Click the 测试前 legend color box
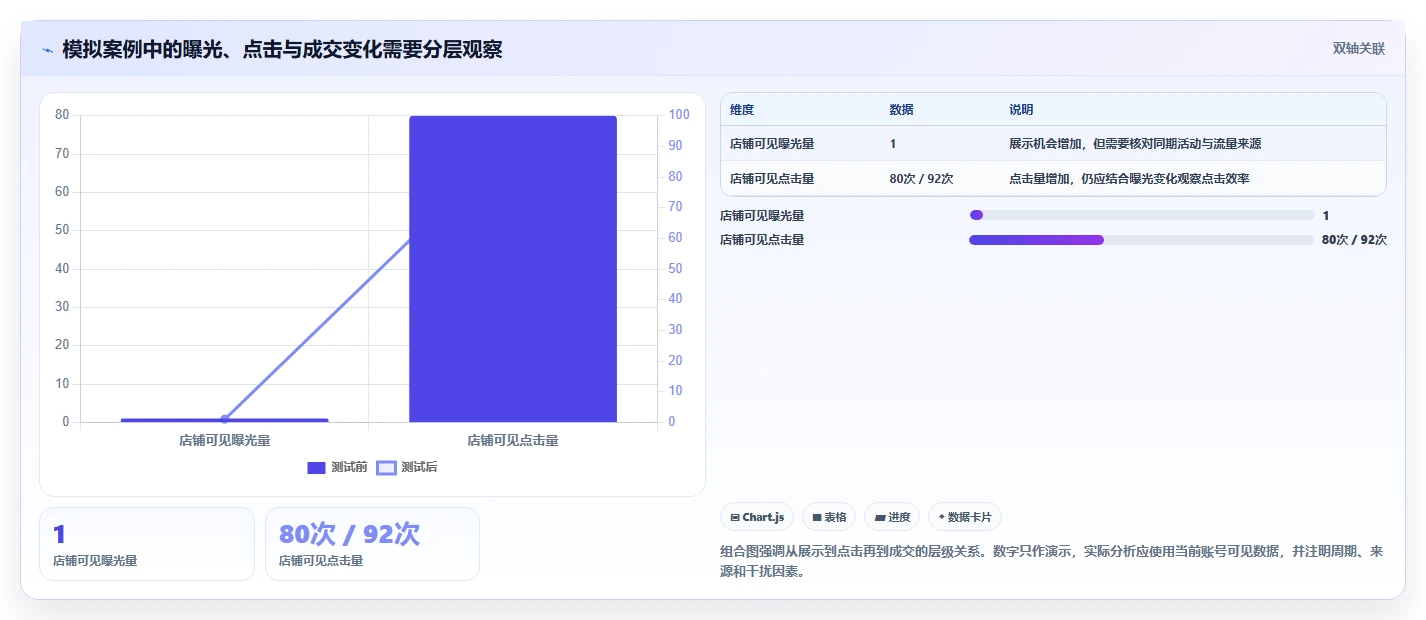This screenshot has height=620, width=1426. (316, 467)
